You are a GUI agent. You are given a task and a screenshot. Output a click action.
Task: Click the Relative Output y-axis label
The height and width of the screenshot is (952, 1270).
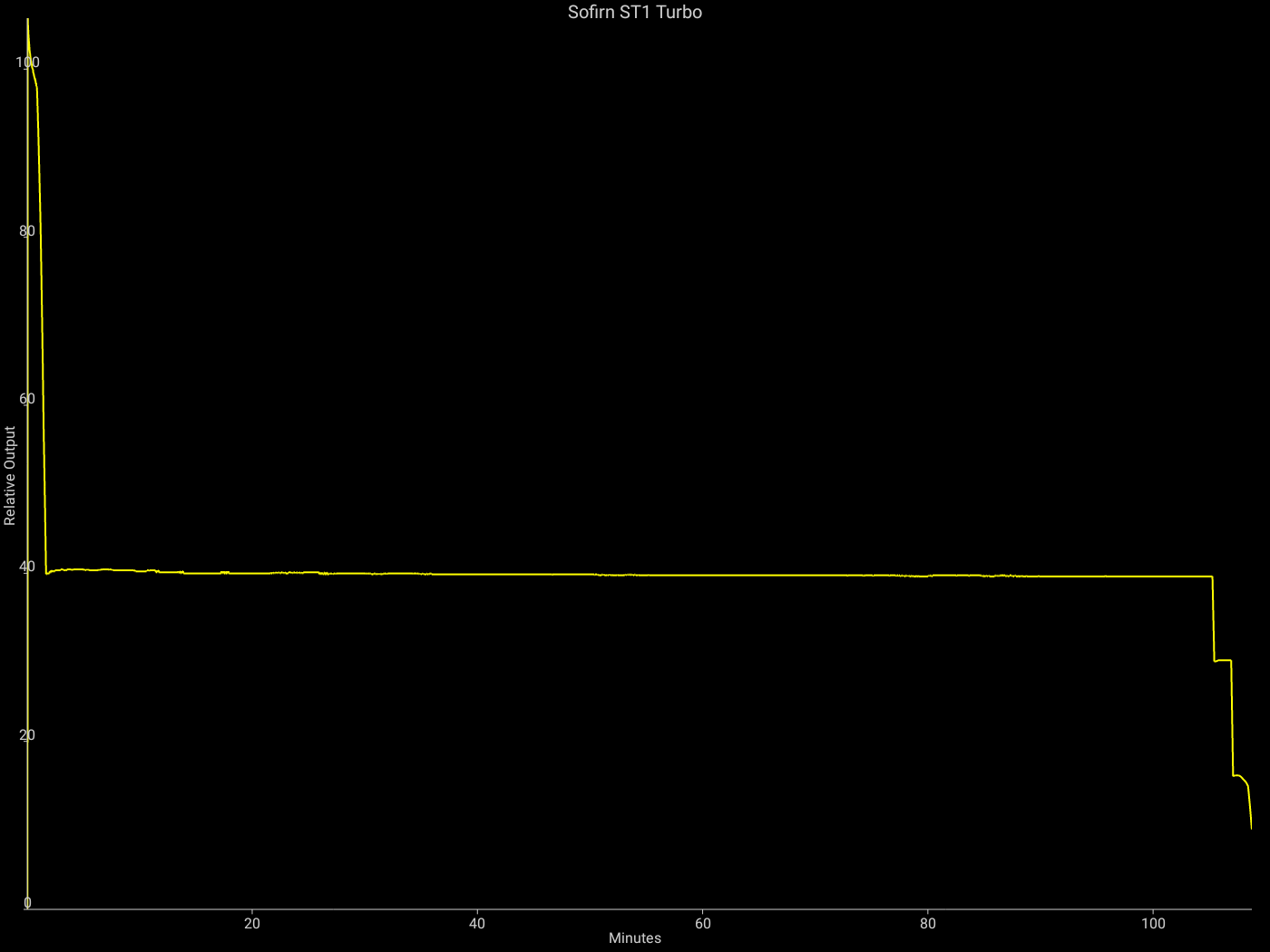click(10, 476)
